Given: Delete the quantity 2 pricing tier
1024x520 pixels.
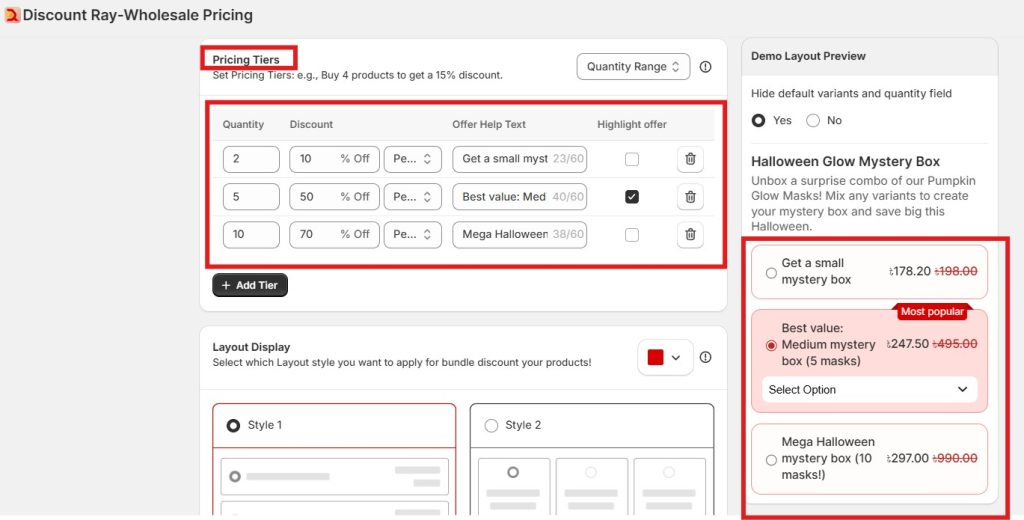Looking at the screenshot, I should tap(689, 159).
